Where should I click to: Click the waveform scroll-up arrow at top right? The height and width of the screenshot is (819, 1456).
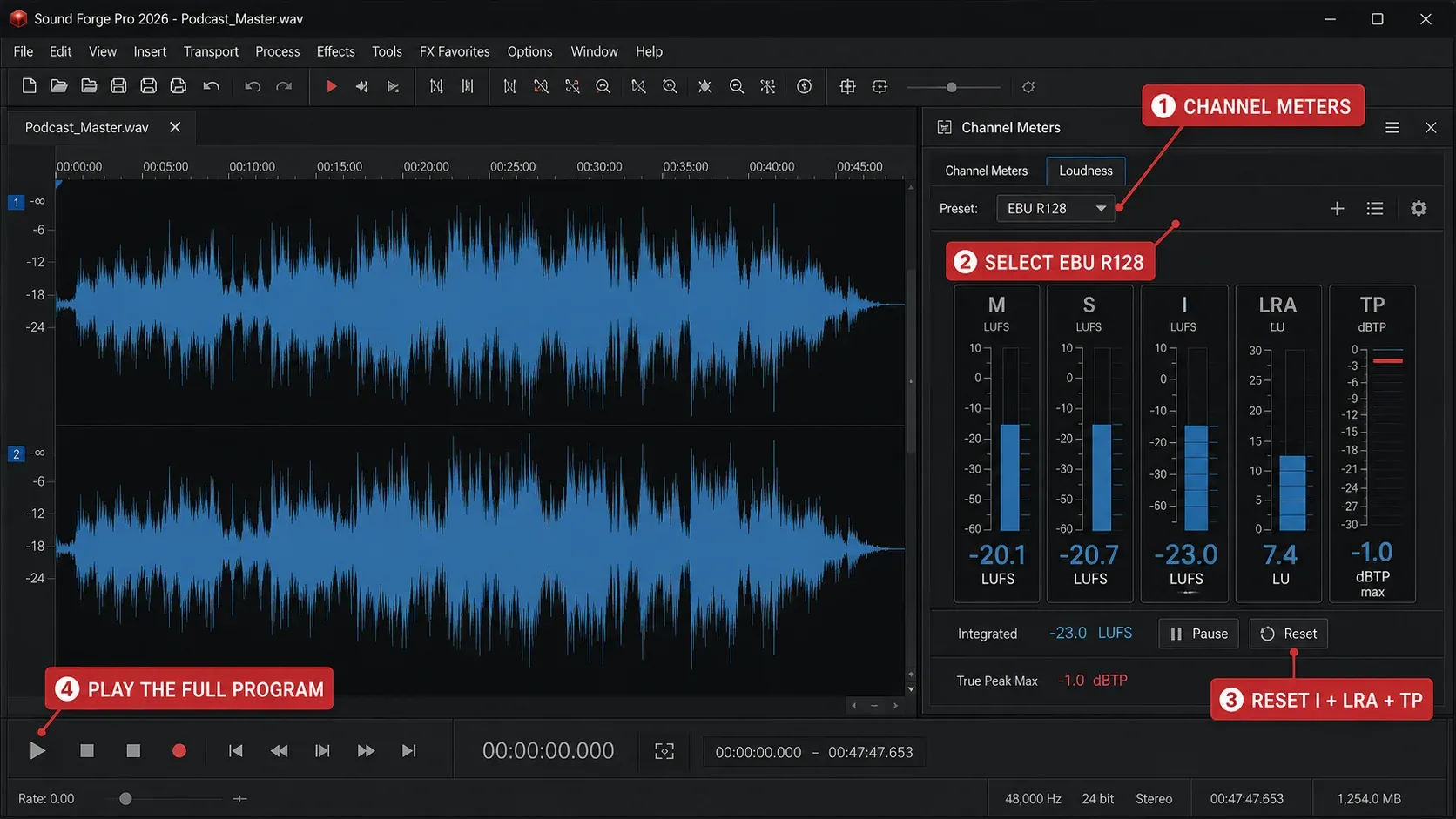point(911,187)
